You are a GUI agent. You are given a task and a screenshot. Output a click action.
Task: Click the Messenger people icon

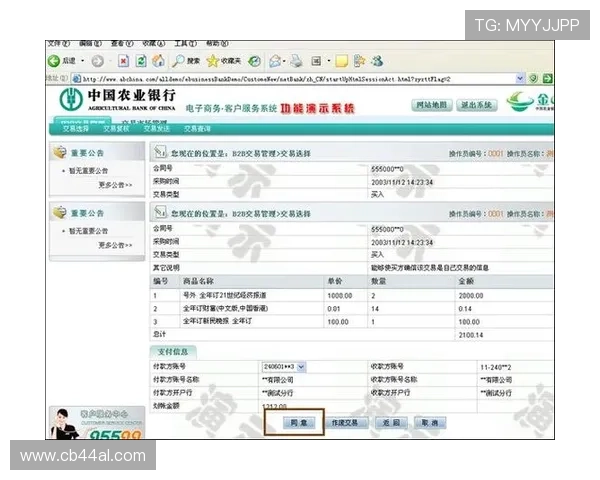[x=377, y=61]
